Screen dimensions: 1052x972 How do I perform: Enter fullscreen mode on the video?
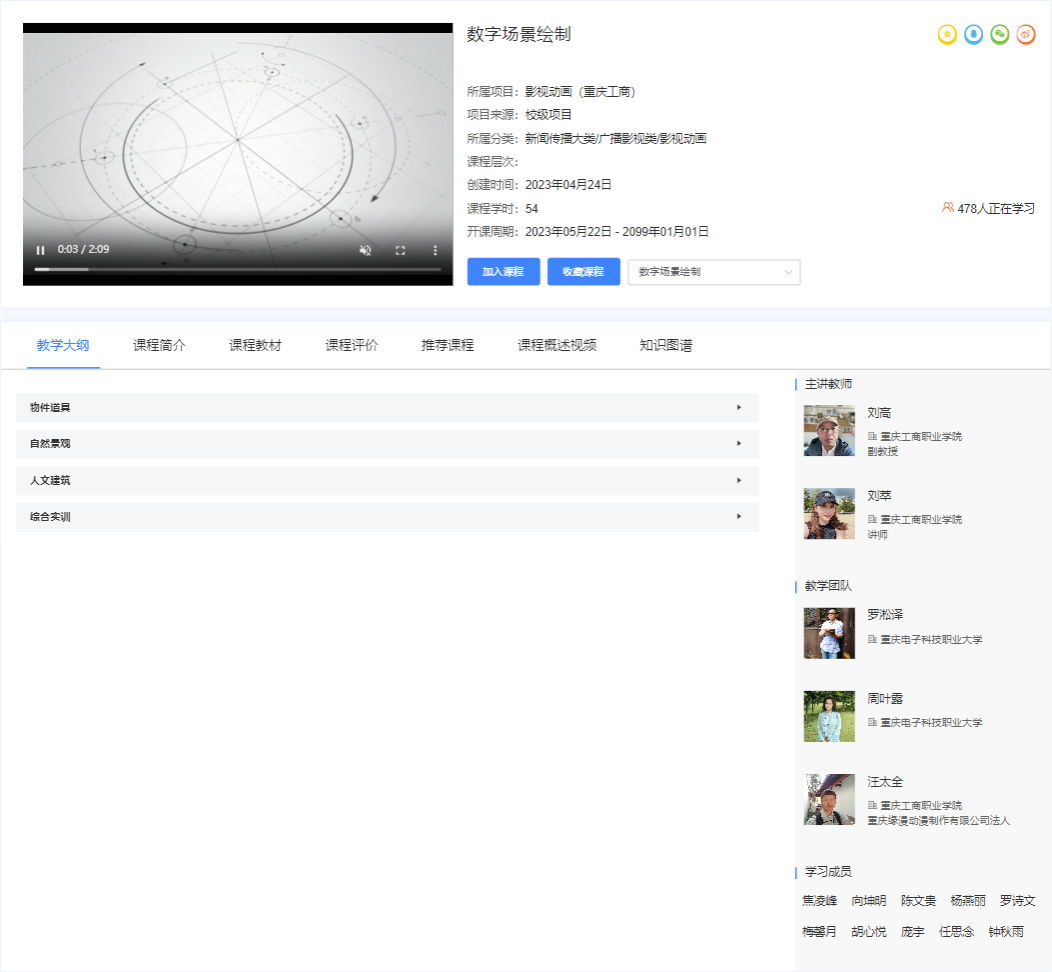coord(400,250)
